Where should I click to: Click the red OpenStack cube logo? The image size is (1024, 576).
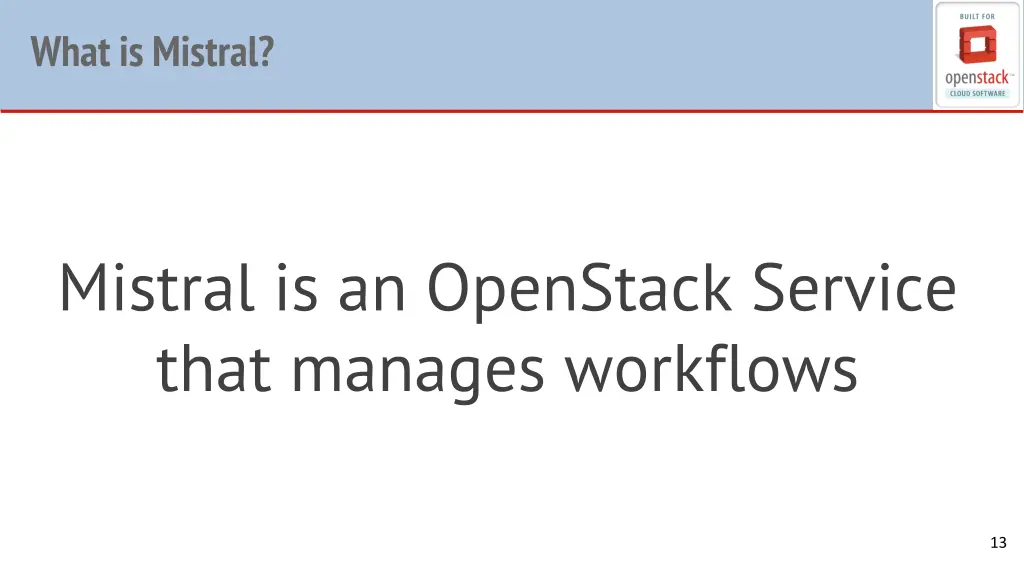pos(978,44)
